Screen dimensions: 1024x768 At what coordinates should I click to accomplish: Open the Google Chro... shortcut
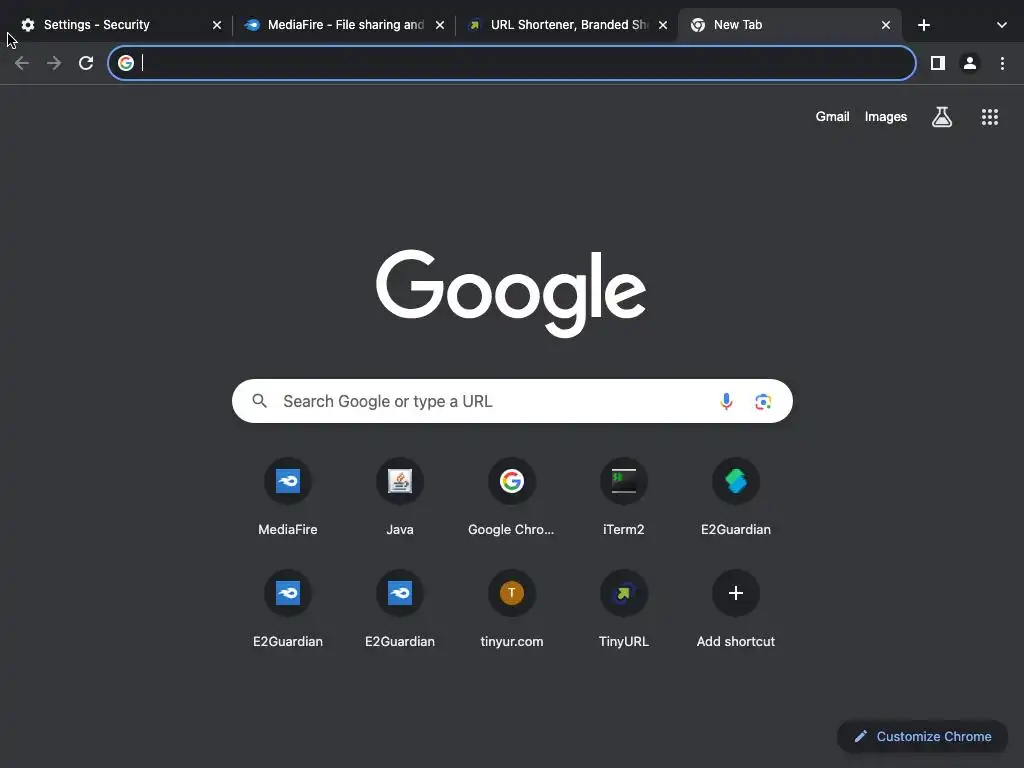pos(511,497)
